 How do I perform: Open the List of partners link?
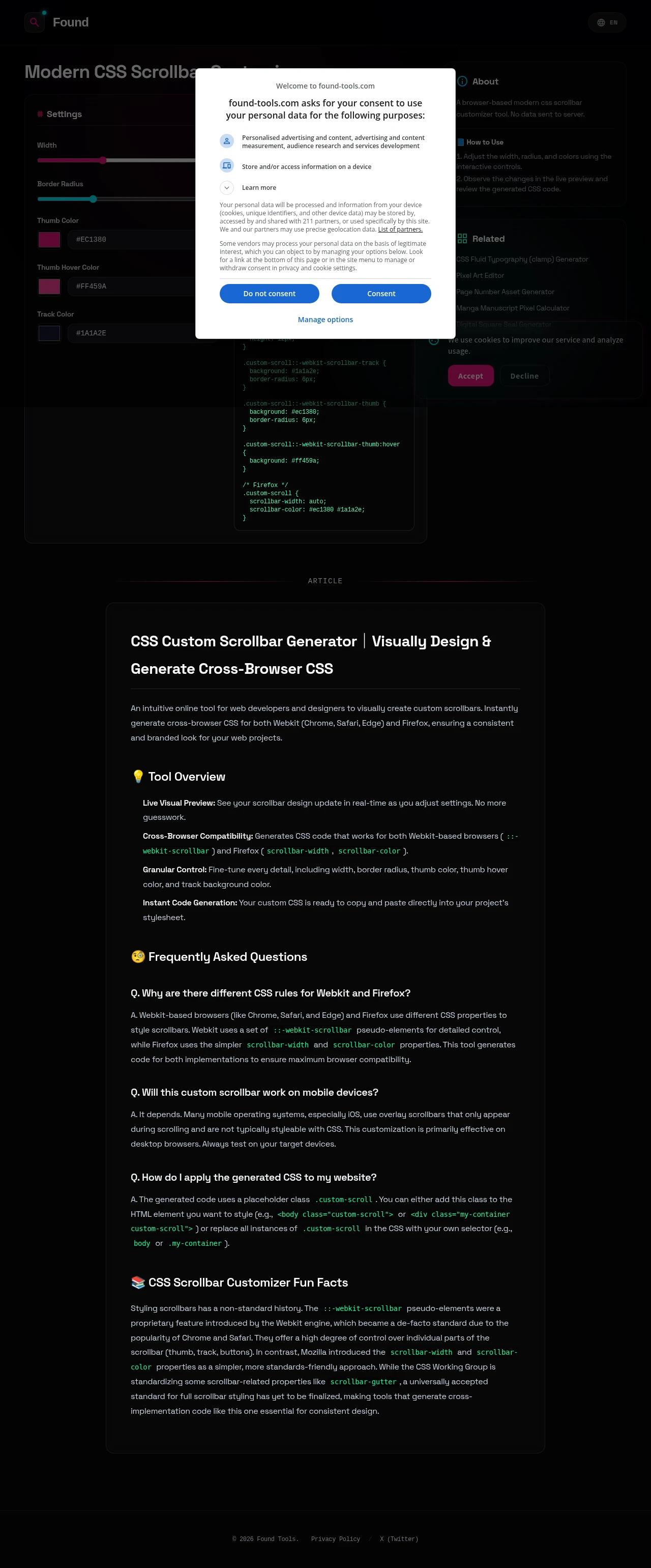400,230
